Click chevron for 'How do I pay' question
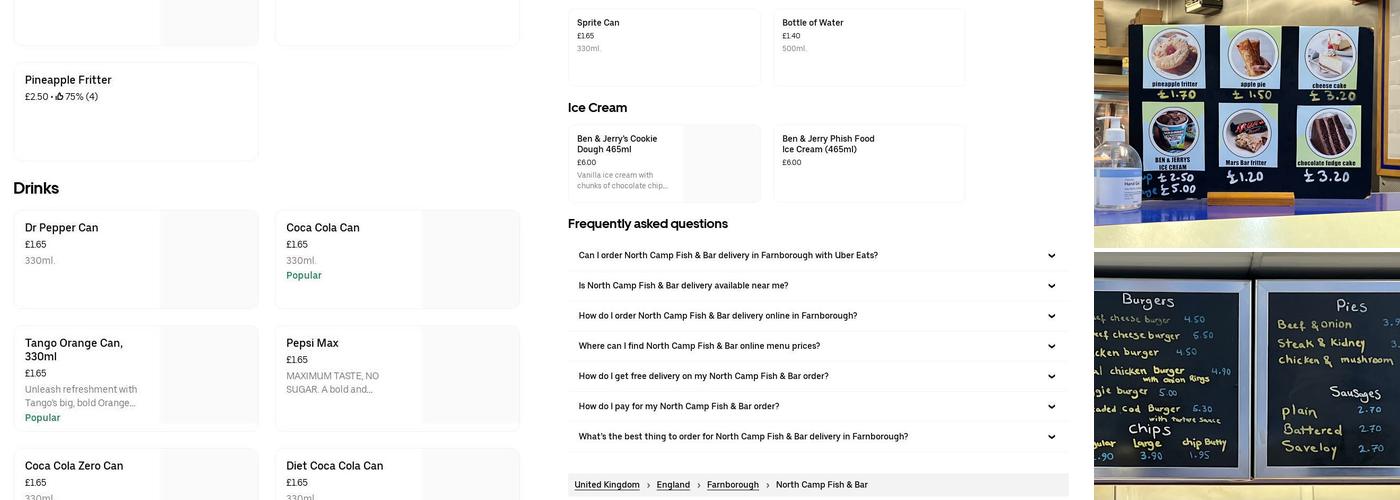Image resolution: width=1400 pixels, height=500 pixels. tap(1051, 407)
